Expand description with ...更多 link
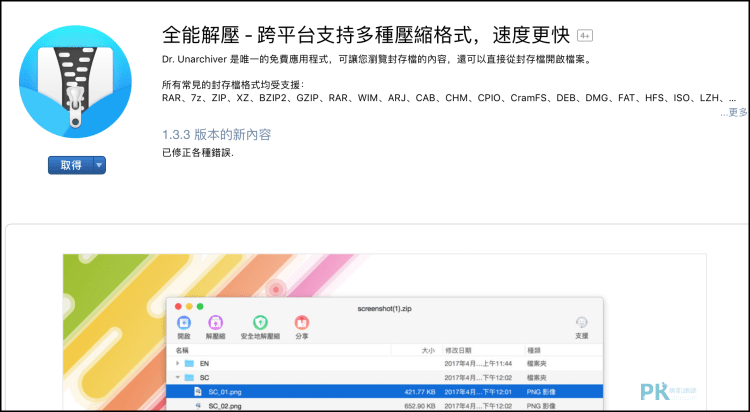Image resolution: width=750 pixels, height=412 pixels. pos(734,112)
